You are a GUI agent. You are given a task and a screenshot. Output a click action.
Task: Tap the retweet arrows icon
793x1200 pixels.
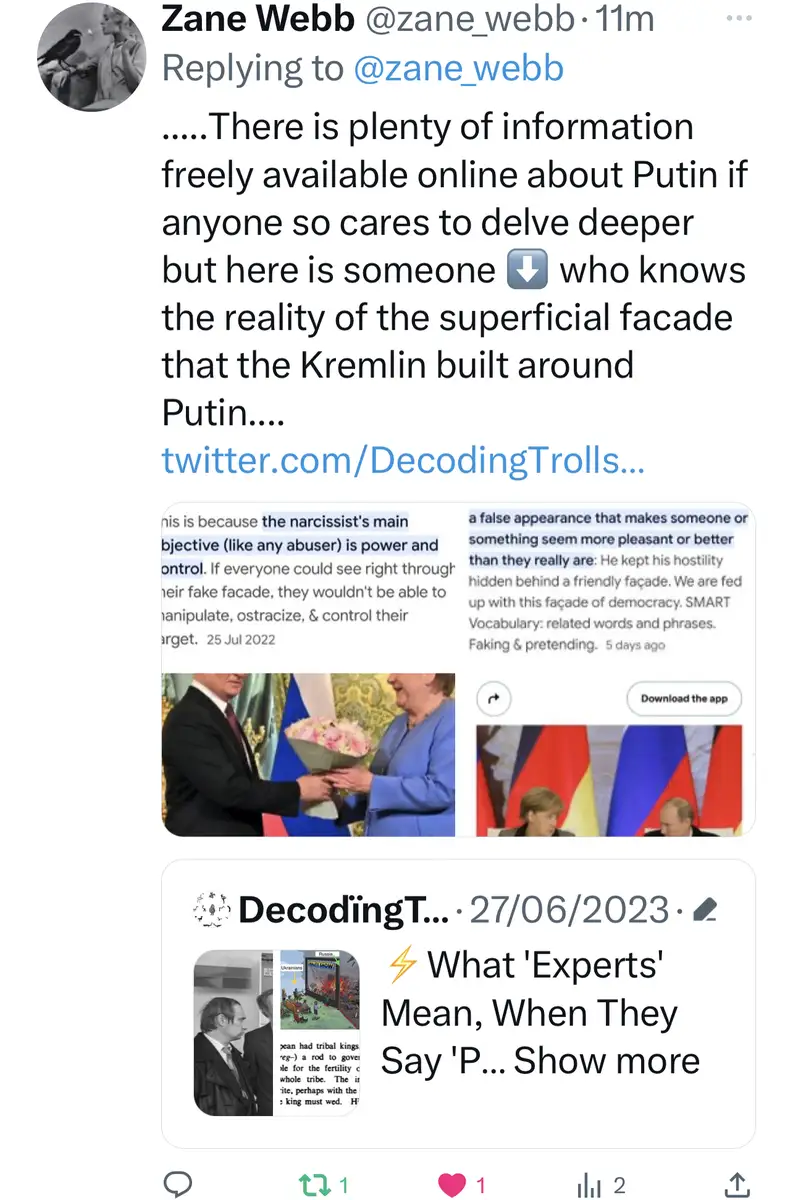(x=313, y=1185)
